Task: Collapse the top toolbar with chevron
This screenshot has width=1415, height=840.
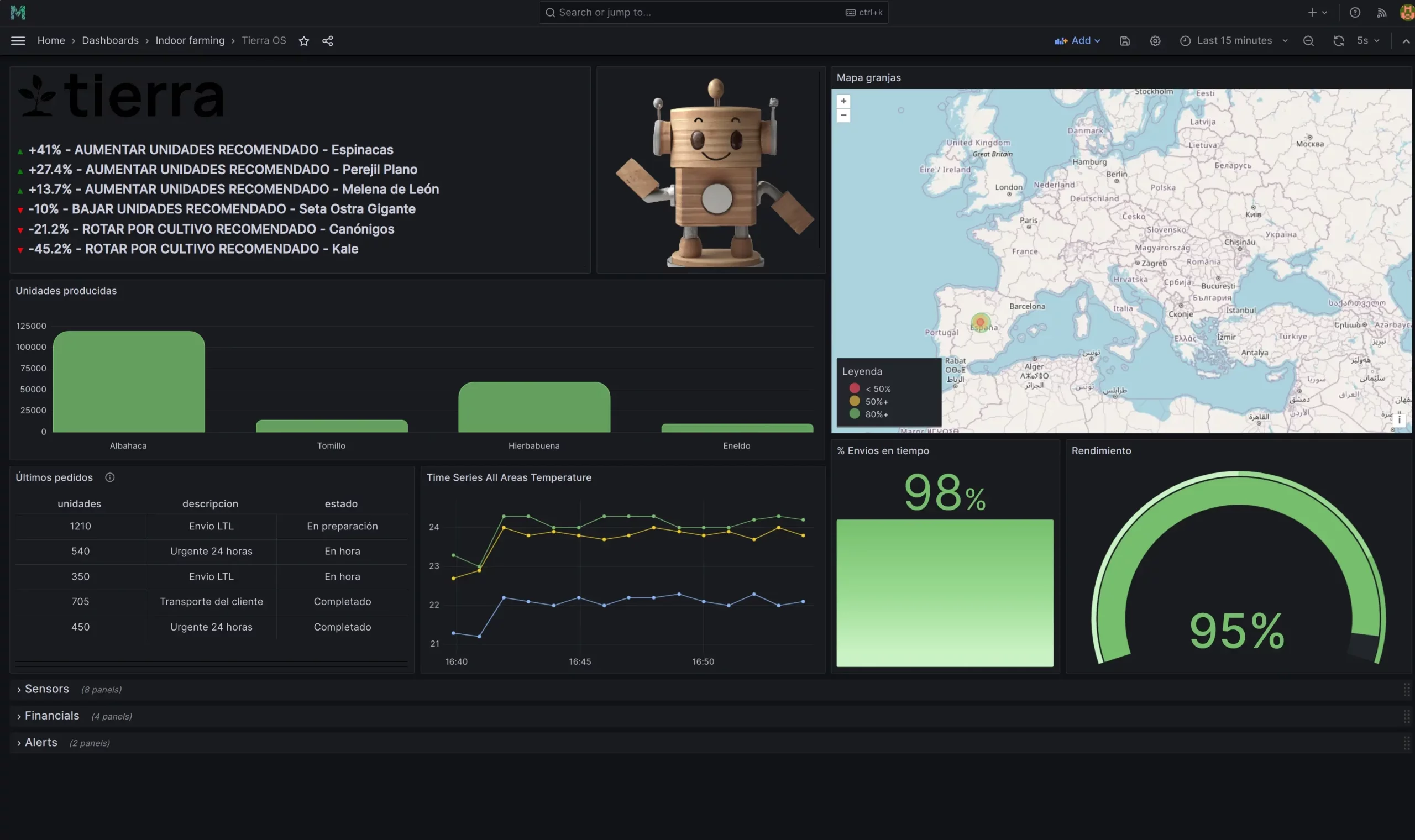Action: coord(1406,41)
